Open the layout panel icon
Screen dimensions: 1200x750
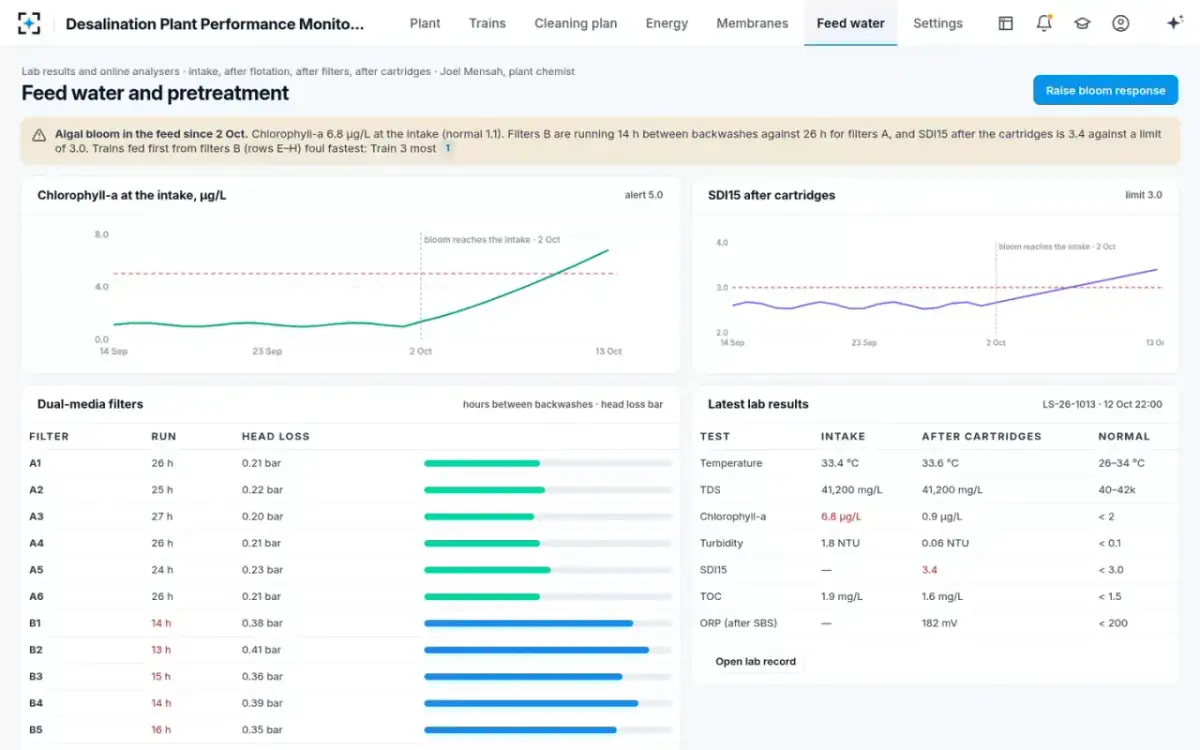(1006, 23)
